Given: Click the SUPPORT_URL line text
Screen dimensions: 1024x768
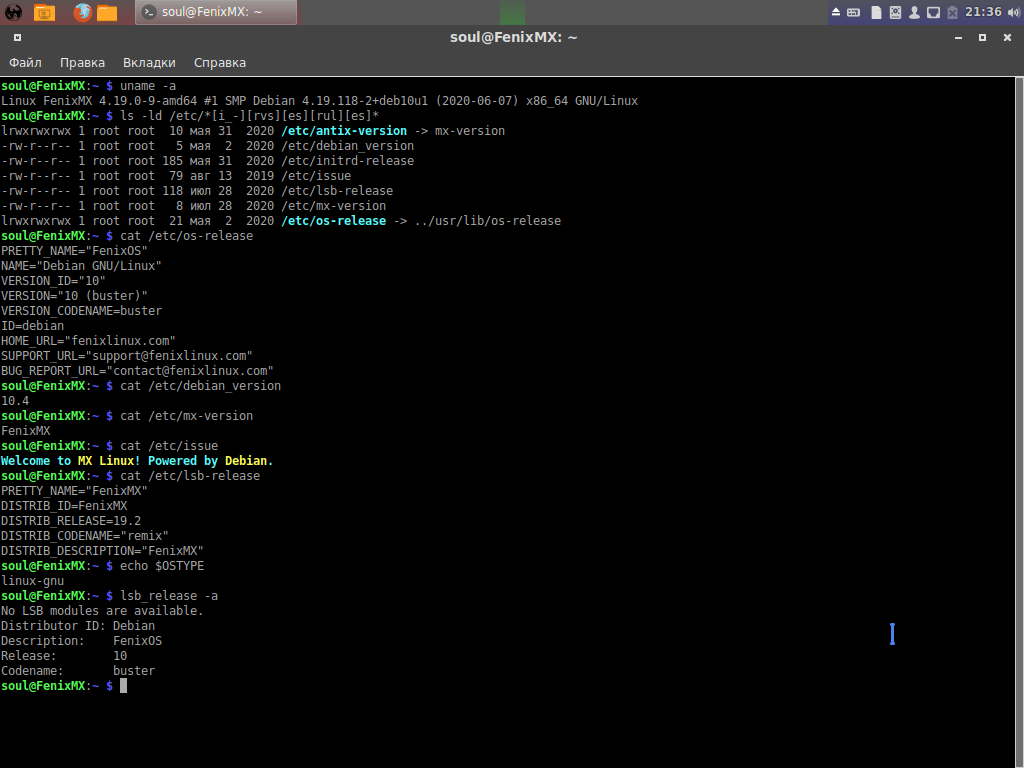Looking at the screenshot, I should (x=127, y=356).
